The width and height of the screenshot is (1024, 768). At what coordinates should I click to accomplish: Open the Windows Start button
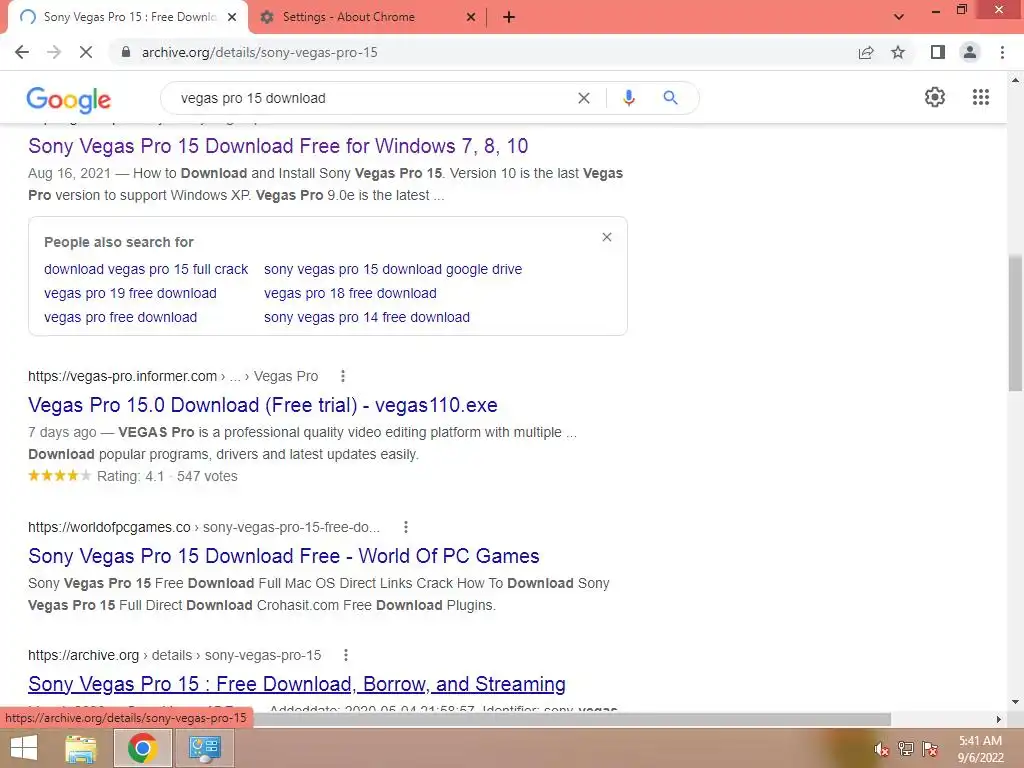click(24, 748)
